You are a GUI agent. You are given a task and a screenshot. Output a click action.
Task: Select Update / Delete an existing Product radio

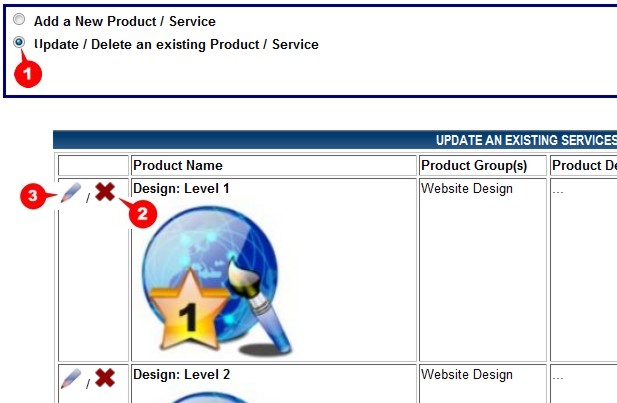(19, 42)
